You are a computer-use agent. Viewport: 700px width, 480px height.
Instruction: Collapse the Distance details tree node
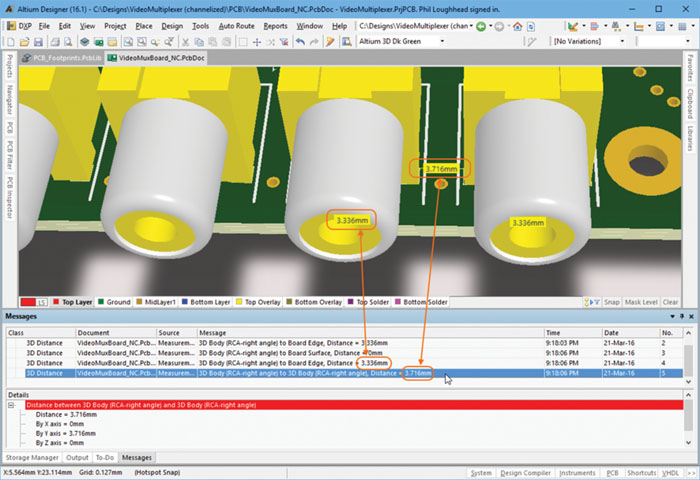pos(11,405)
